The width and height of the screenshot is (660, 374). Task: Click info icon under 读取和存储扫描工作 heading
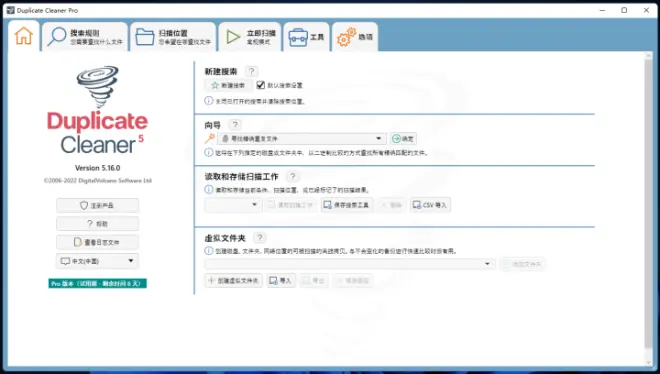tap(208, 189)
